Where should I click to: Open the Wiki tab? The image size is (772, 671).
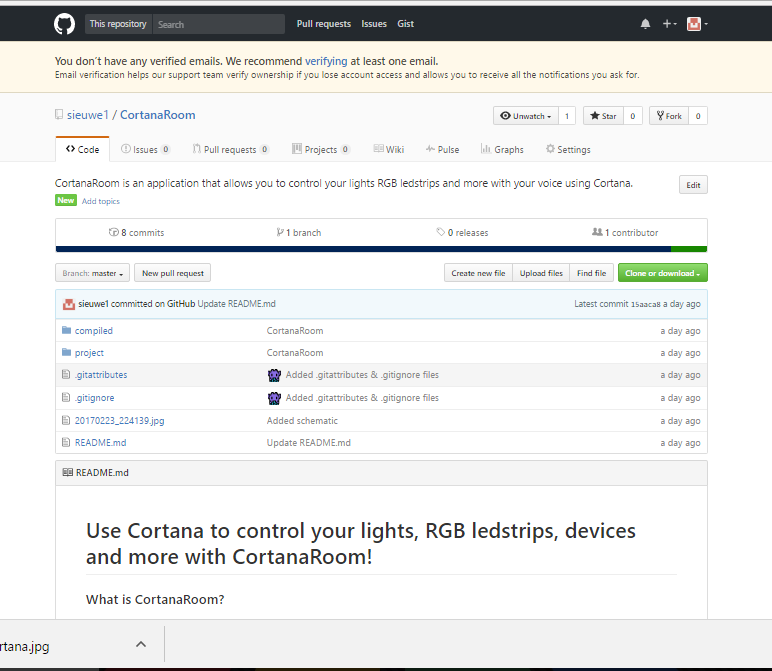click(x=388, y=149)
